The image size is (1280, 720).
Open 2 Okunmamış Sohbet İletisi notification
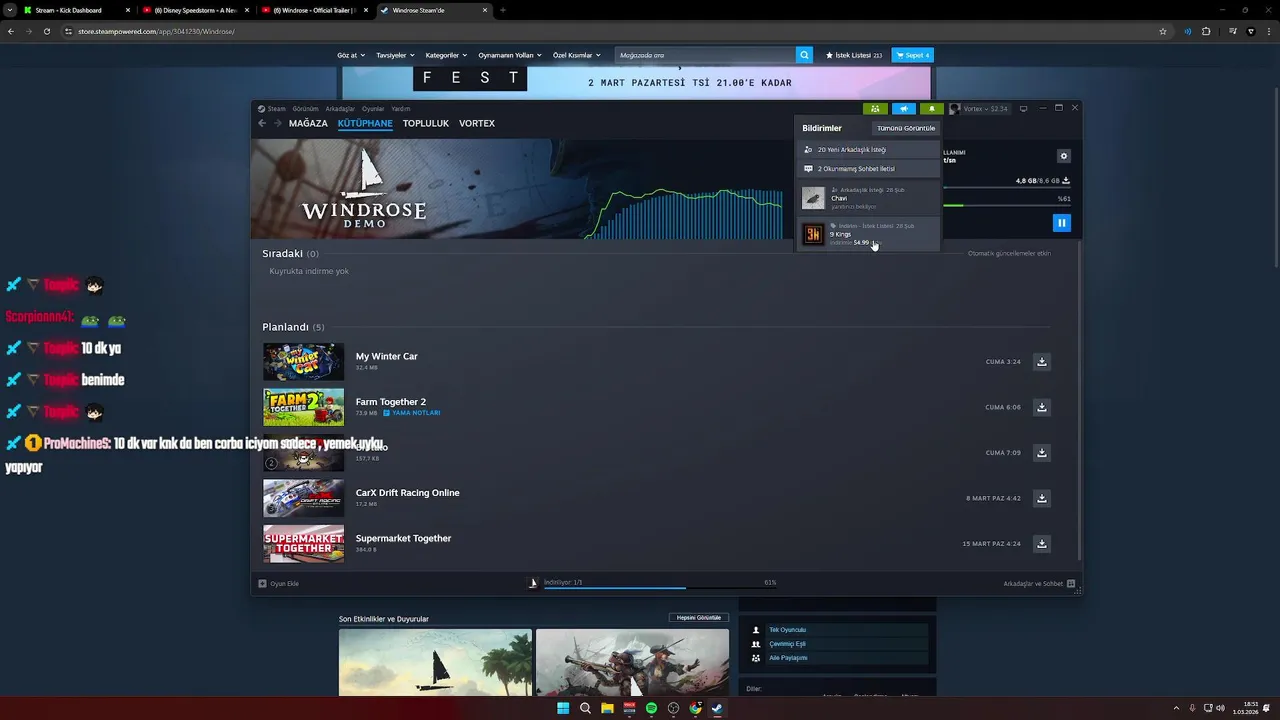click(x=870, y=169)
